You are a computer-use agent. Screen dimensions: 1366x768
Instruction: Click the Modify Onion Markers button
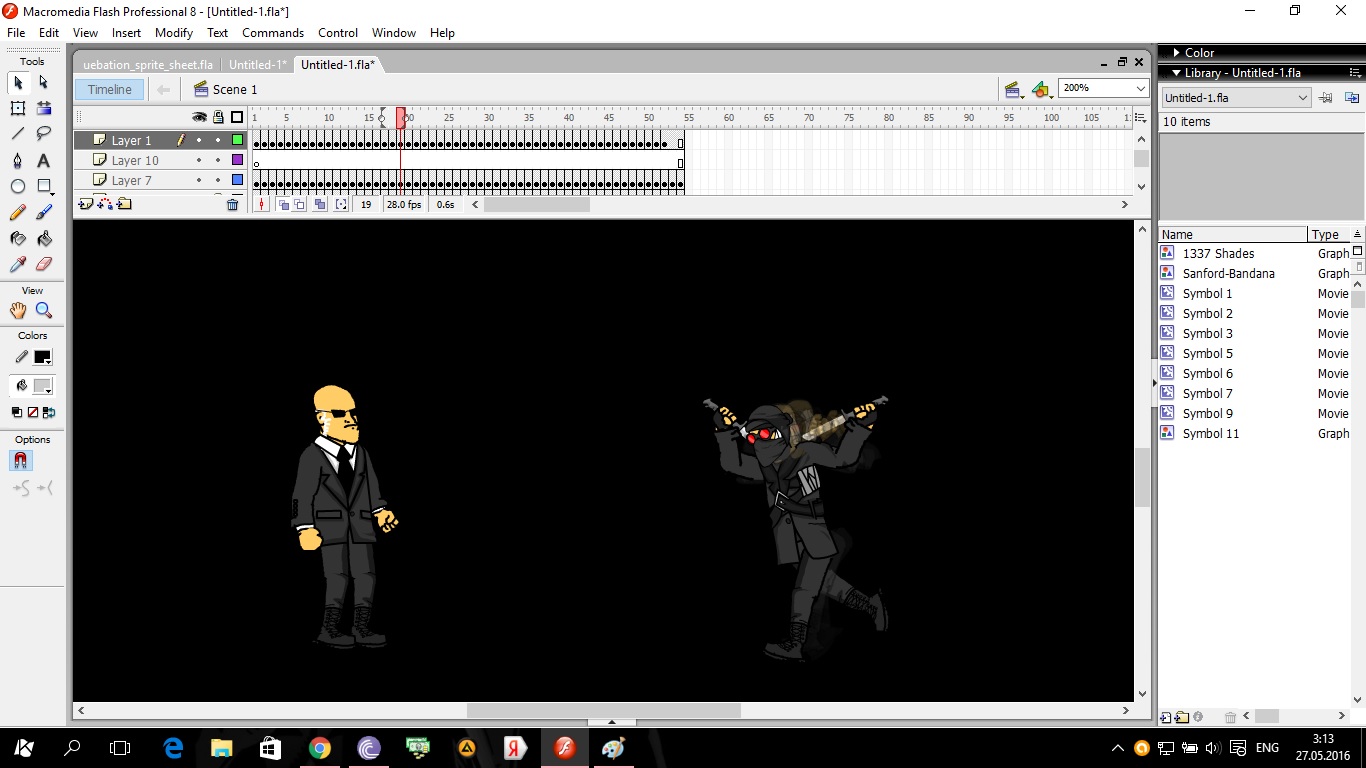[341, 204]
